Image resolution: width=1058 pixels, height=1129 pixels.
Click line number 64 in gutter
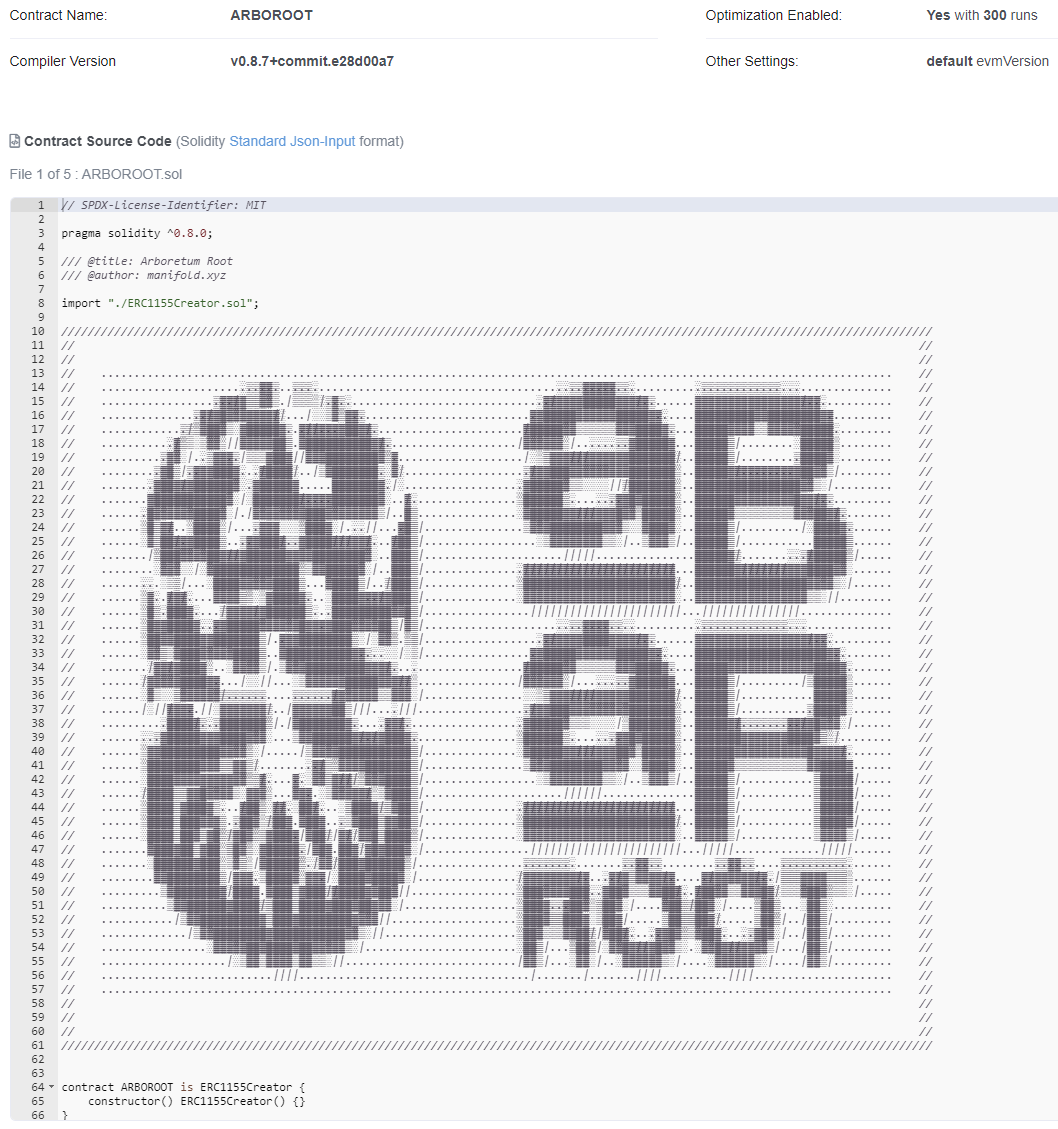(x=37, y=1087)
